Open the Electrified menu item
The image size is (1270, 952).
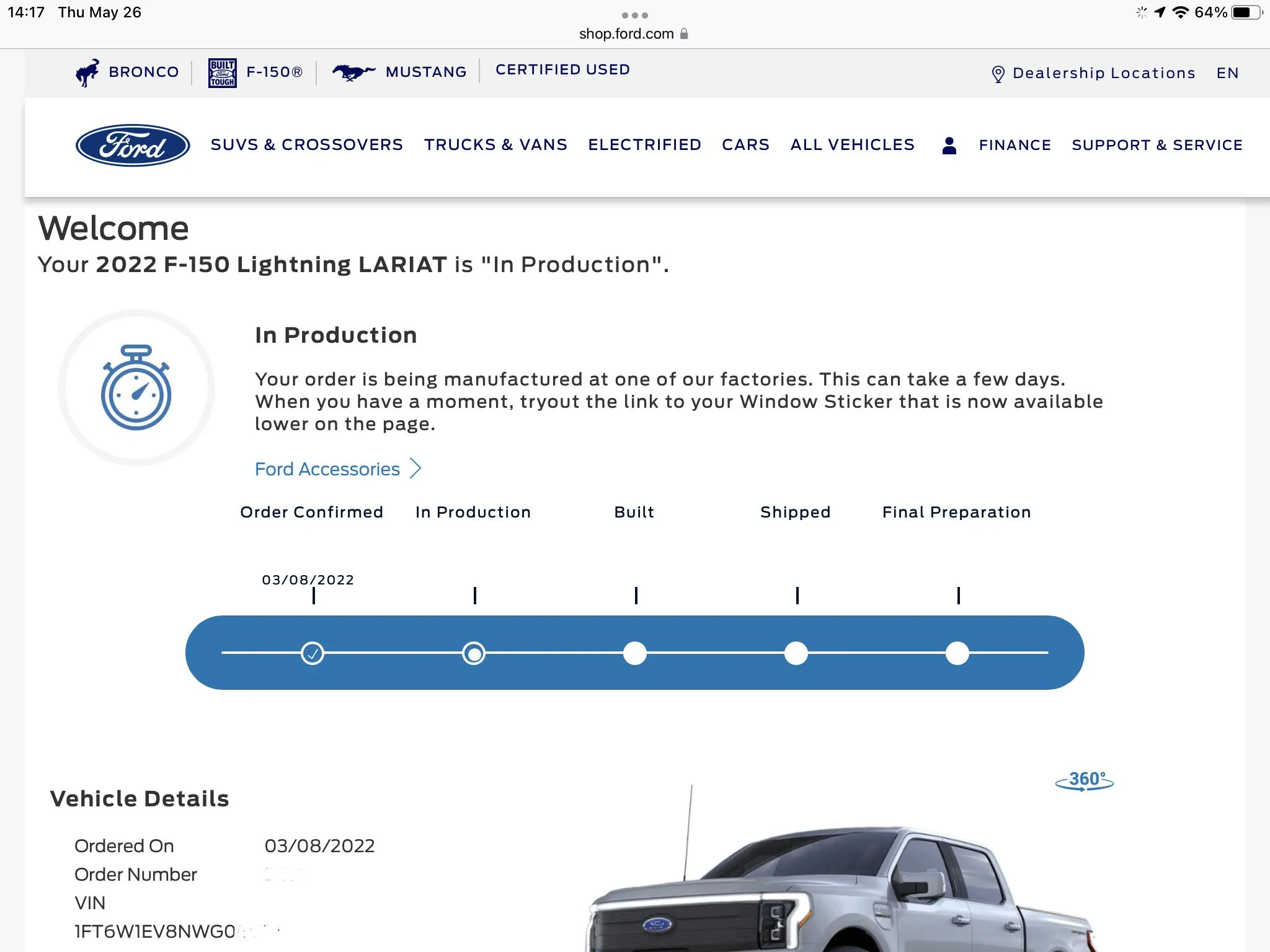coord(644,145)
